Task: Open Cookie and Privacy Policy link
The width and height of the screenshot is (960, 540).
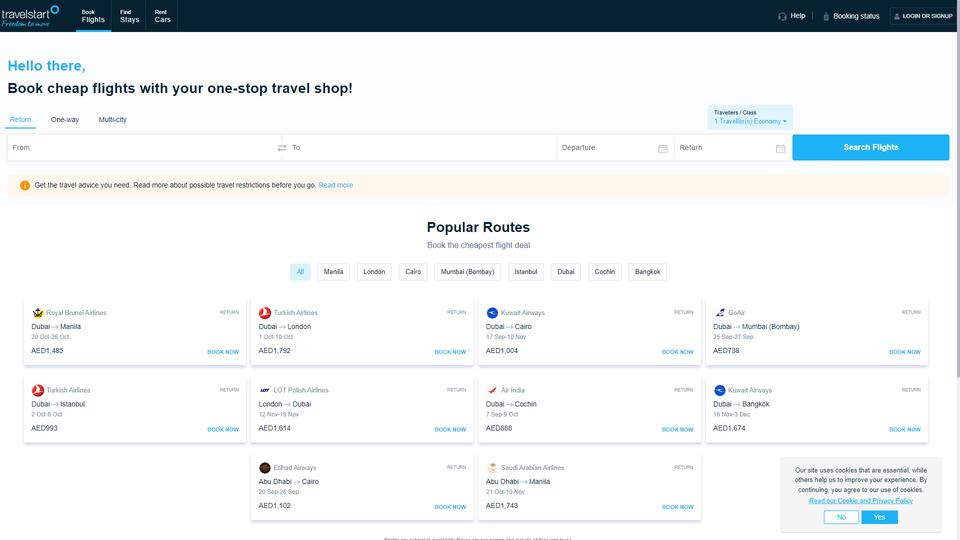Action: tap(861, 501)
